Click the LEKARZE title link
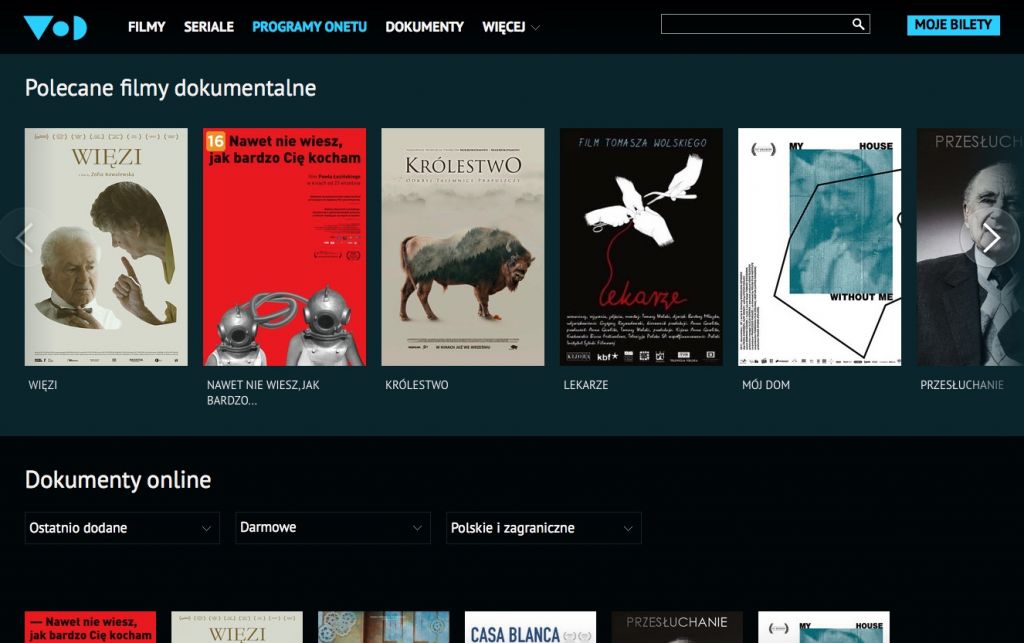1024x643 pixels. [x=586, y=385]
